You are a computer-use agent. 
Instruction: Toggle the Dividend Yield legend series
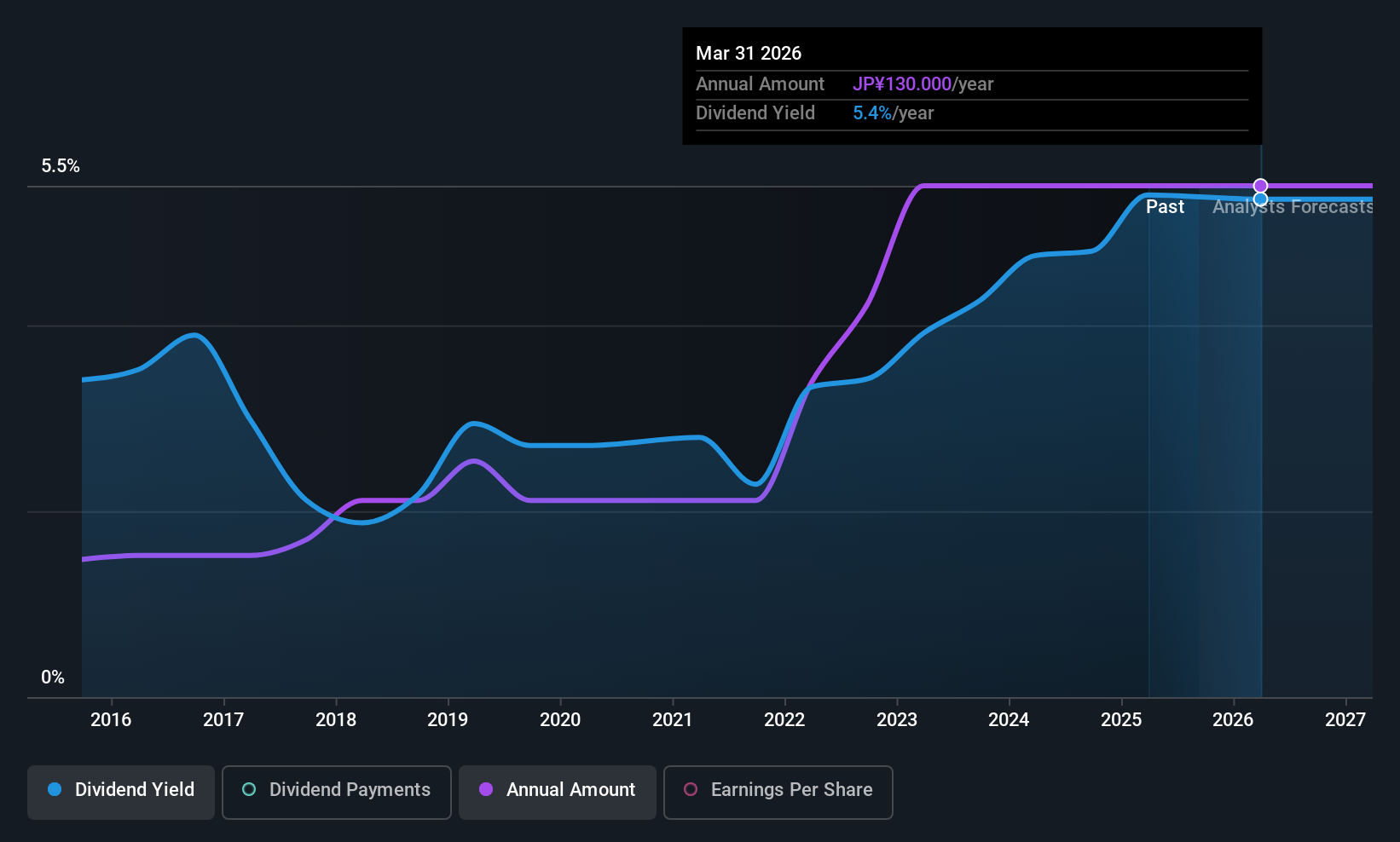pos(121,792)
